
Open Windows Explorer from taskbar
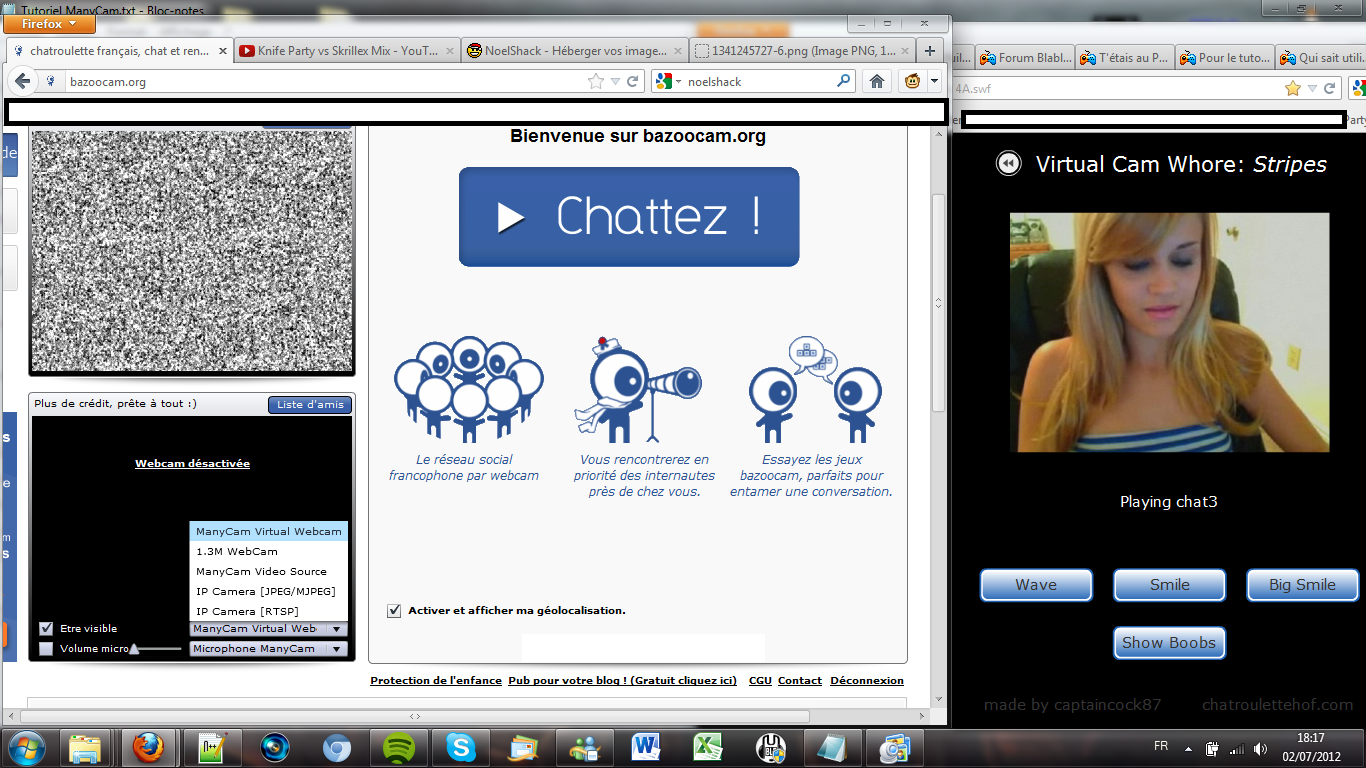coord(85,748)
